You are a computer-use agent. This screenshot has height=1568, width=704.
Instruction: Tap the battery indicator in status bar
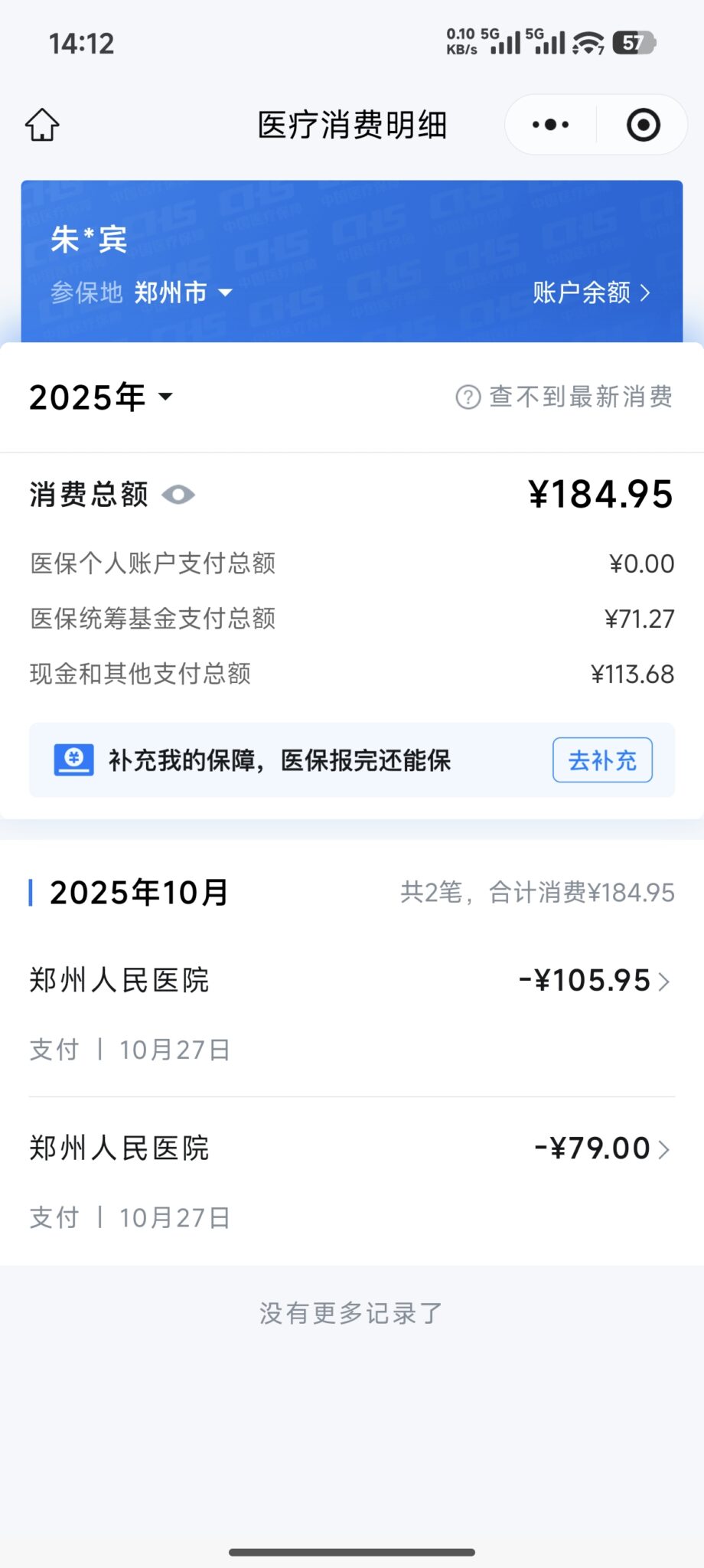[634, 43]
